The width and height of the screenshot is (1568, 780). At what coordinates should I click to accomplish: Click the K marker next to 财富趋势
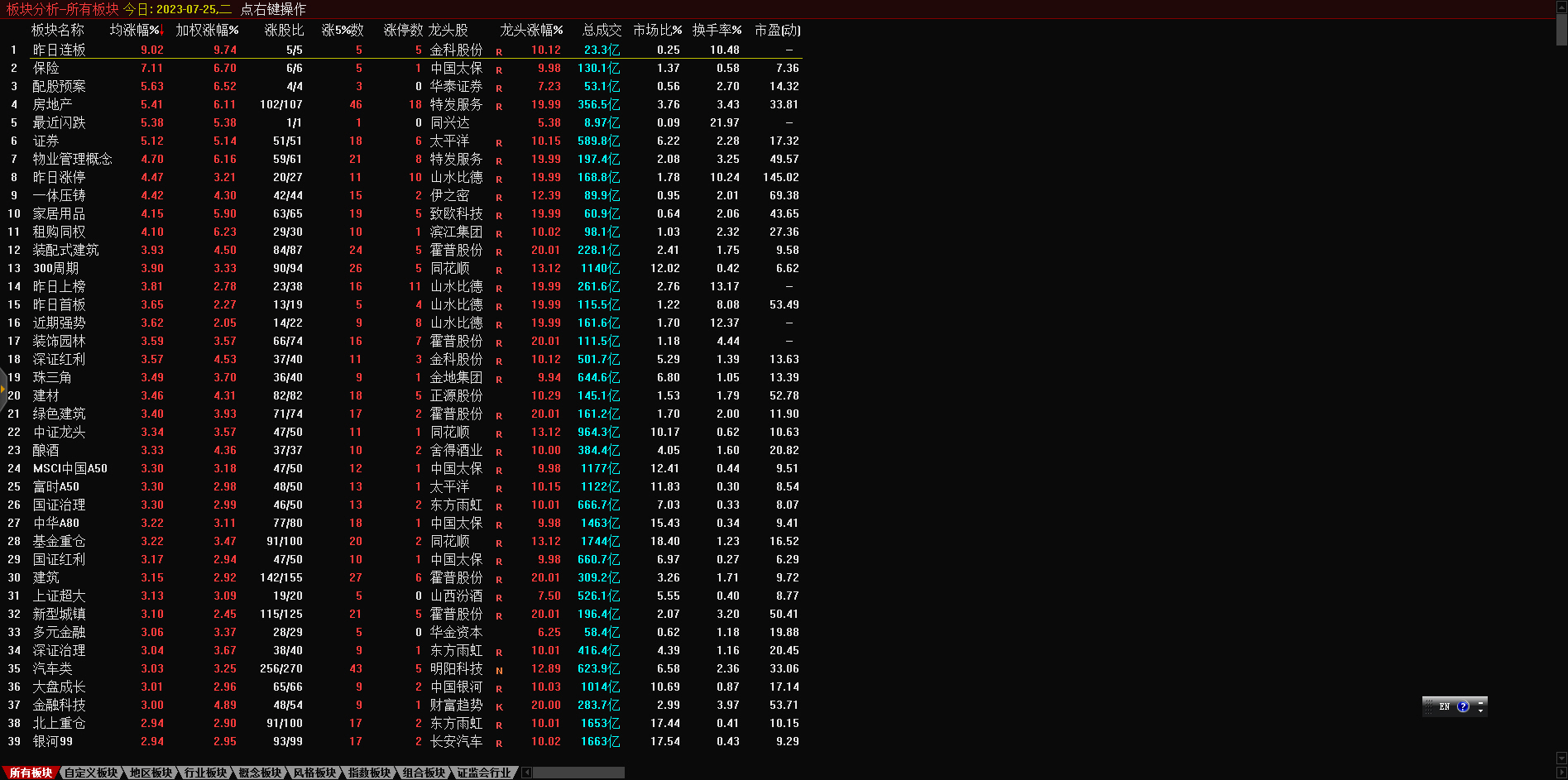tap(499, 706)
